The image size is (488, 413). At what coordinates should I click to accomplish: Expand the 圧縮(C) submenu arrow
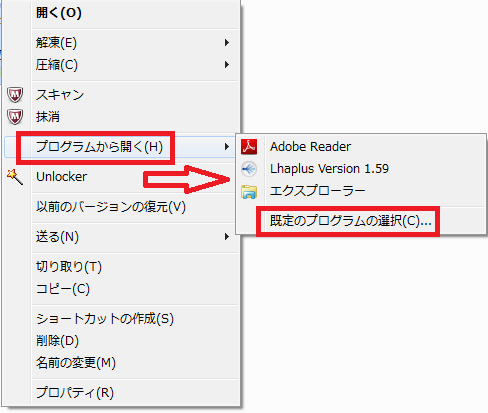[227, 65]
